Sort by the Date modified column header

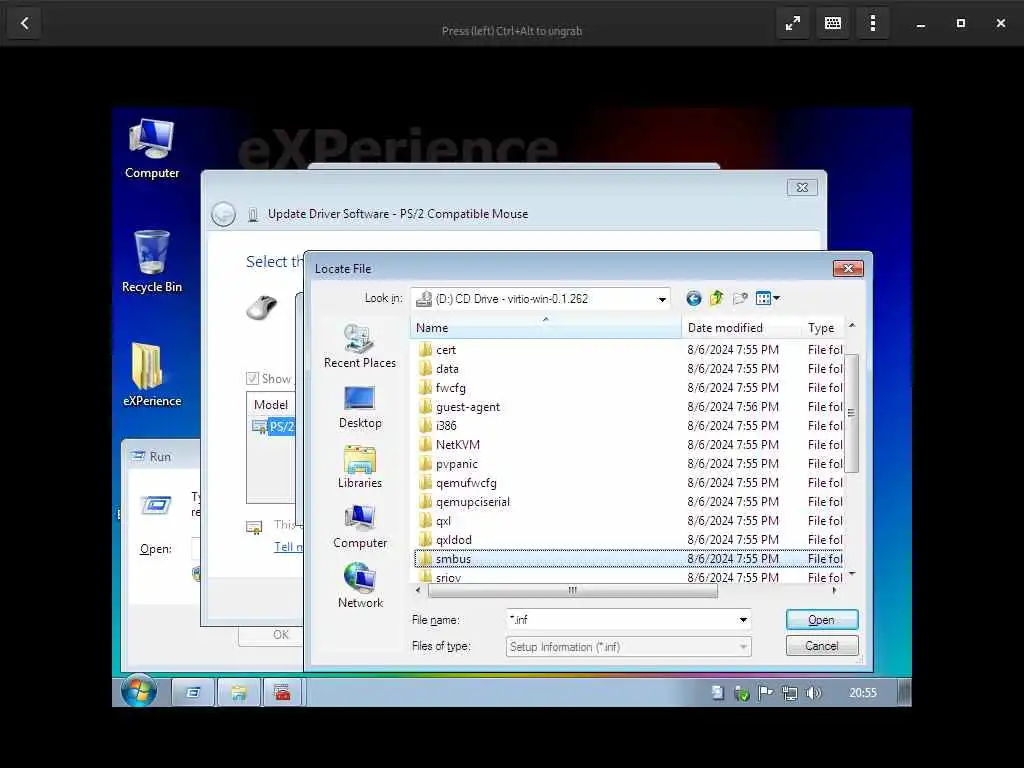tap(741, 327)
